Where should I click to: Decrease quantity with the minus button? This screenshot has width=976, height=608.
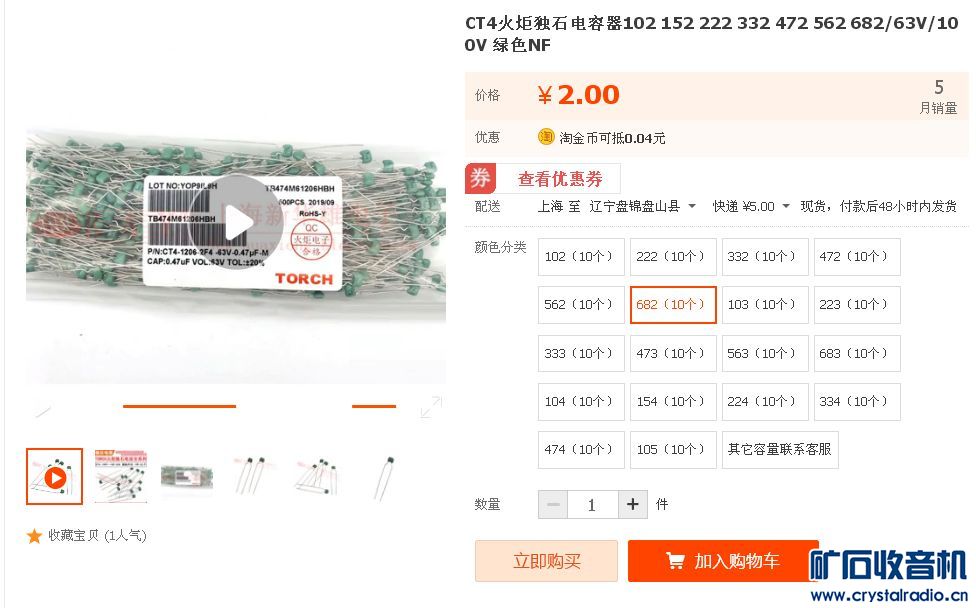point(553,504)
